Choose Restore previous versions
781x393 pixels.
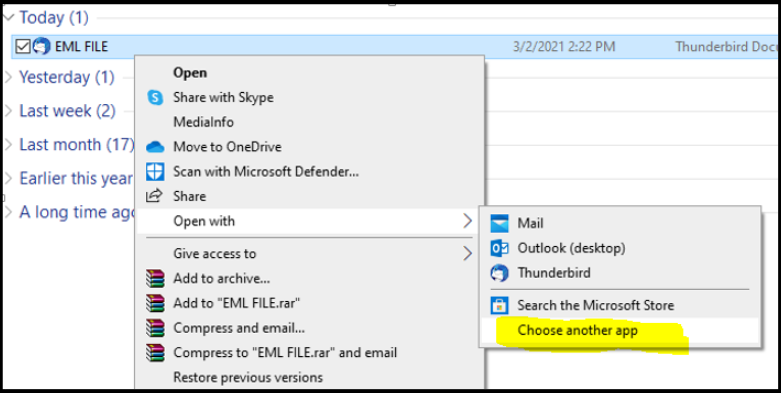(x=248, y=377)
